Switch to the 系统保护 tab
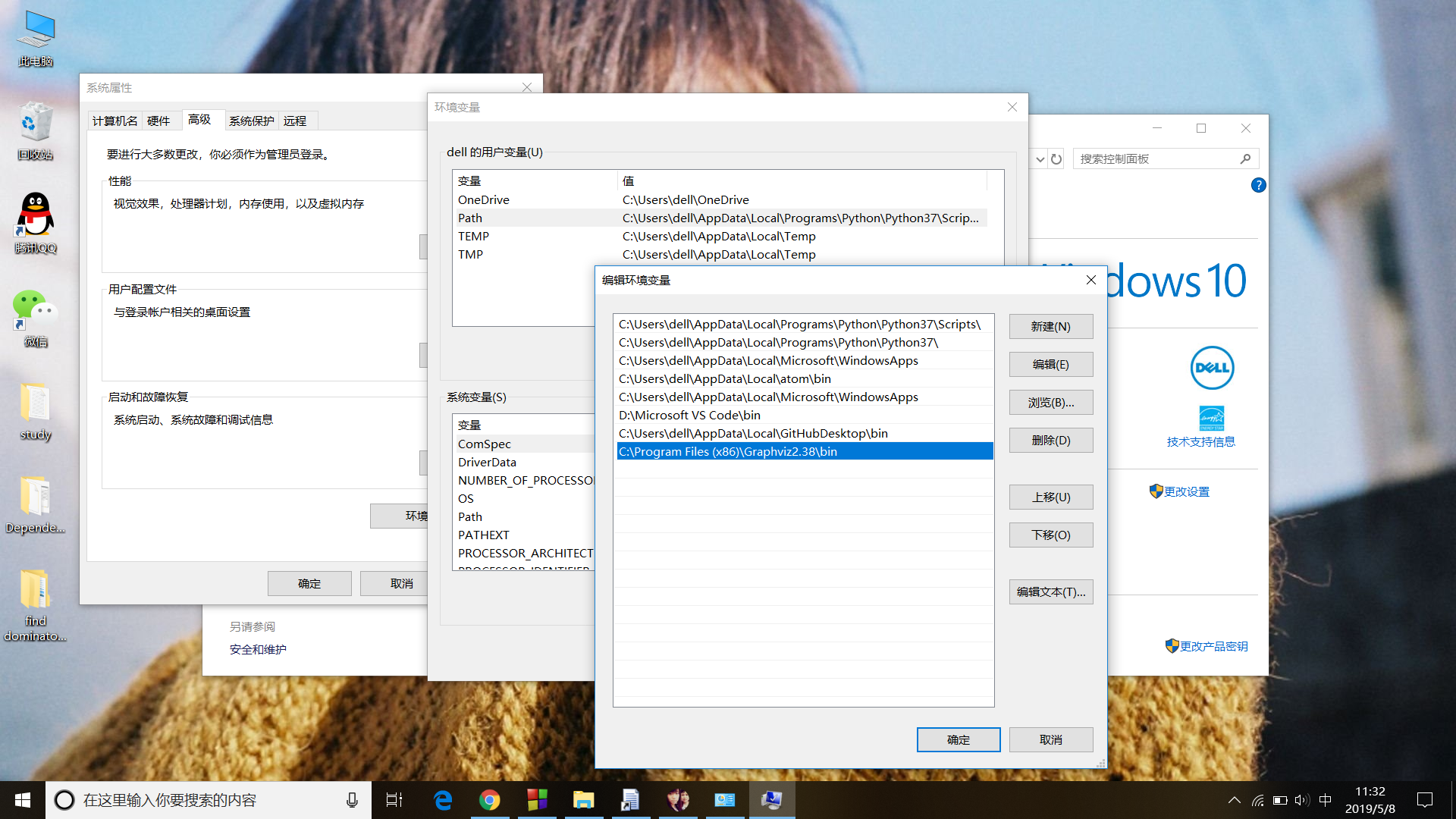 252,121
